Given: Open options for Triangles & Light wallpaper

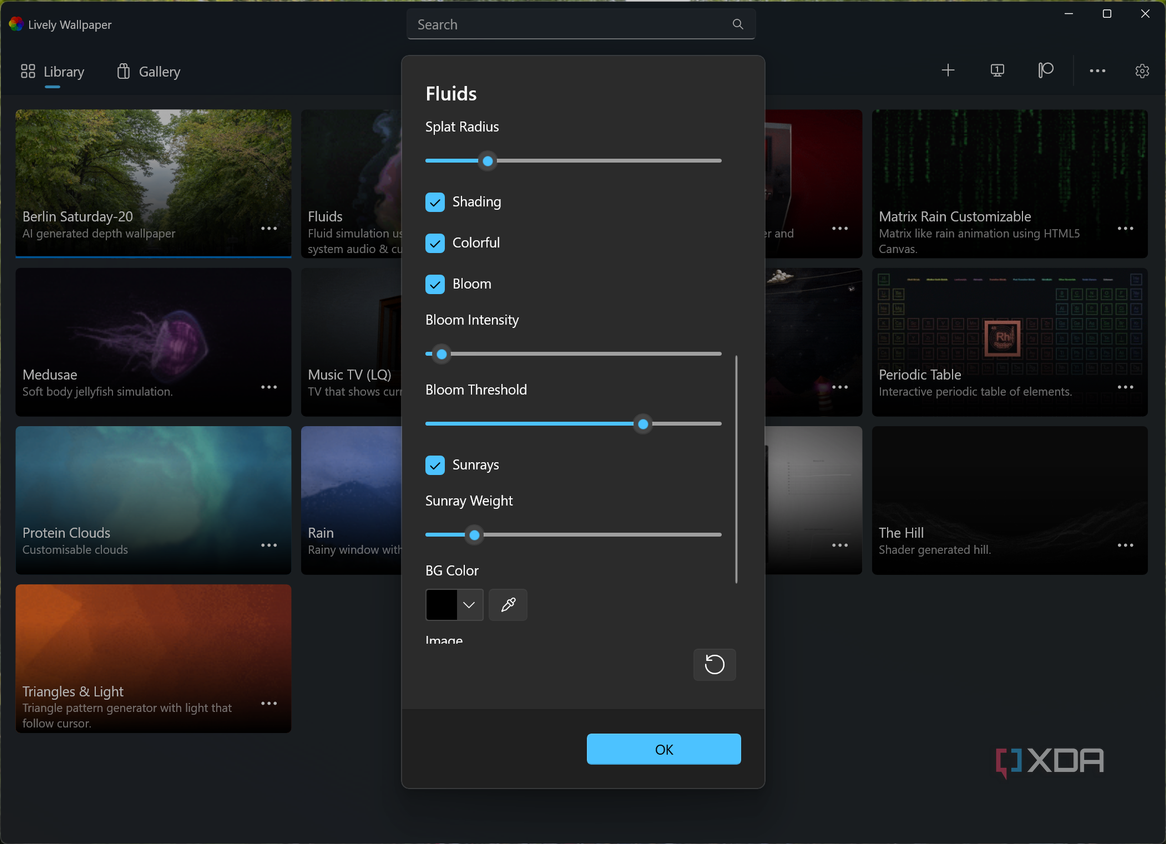Looking at the screenshot, I should [269, 703].
